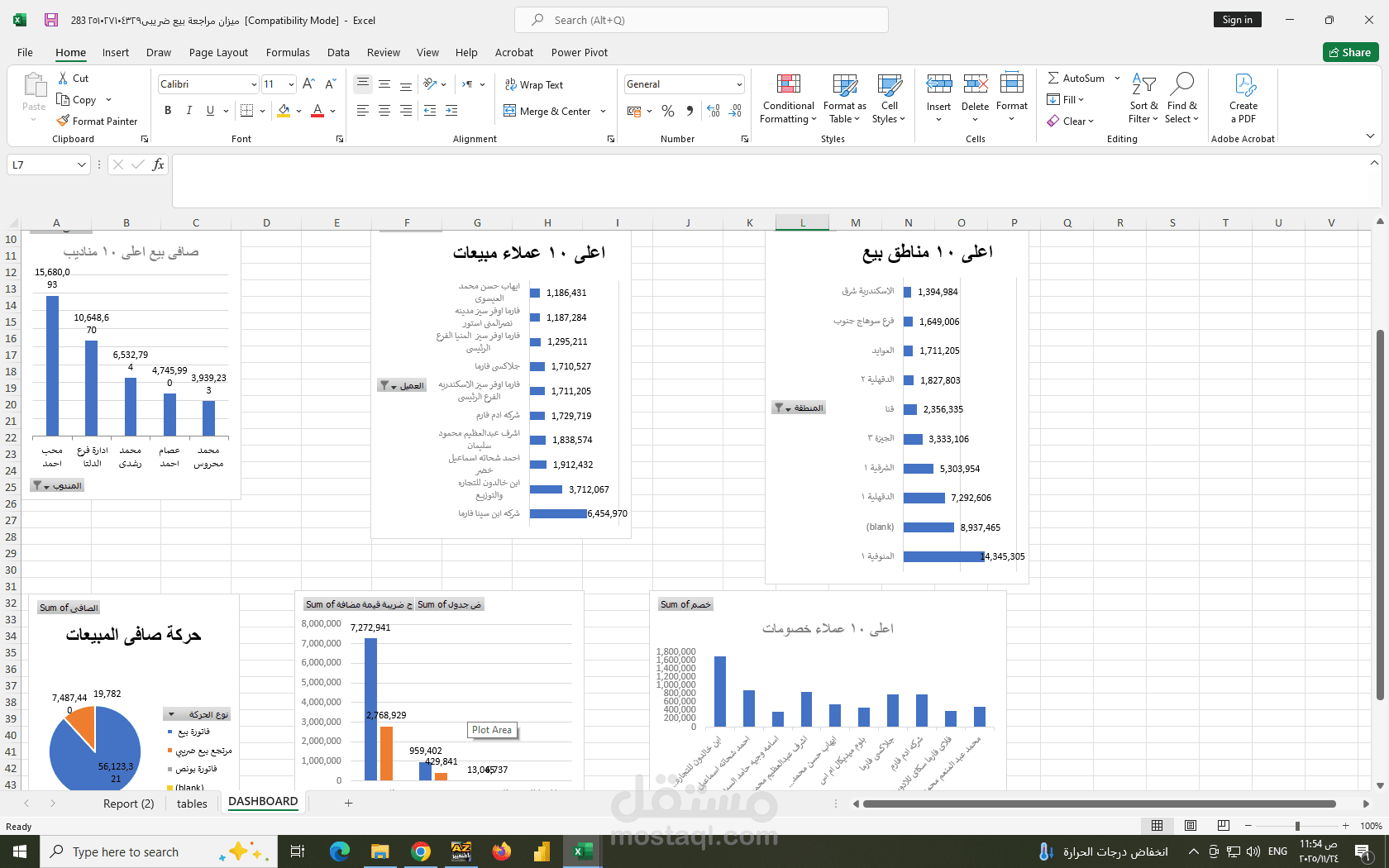1389x868 pixels.
Task: Decrease the font size
Action: [x=330, y=84]
